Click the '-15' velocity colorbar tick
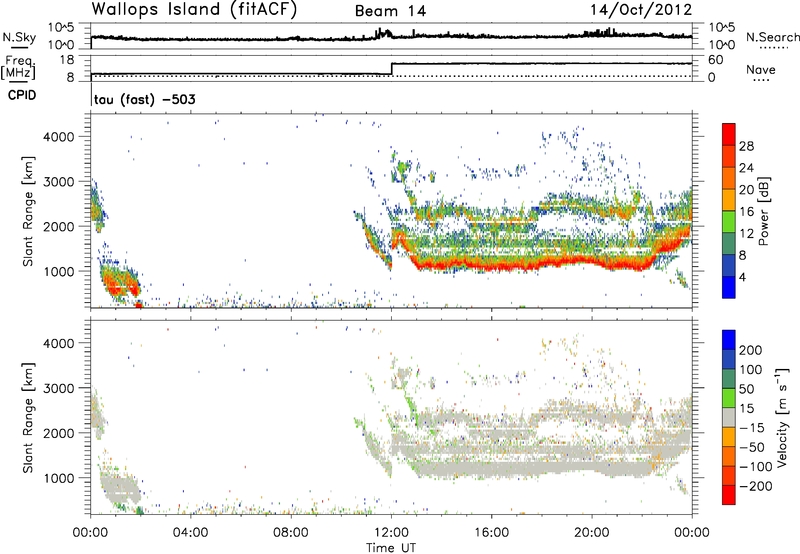The width and height of the screenshot is (800, 554). pyautogui.click(x=751, y=427)
